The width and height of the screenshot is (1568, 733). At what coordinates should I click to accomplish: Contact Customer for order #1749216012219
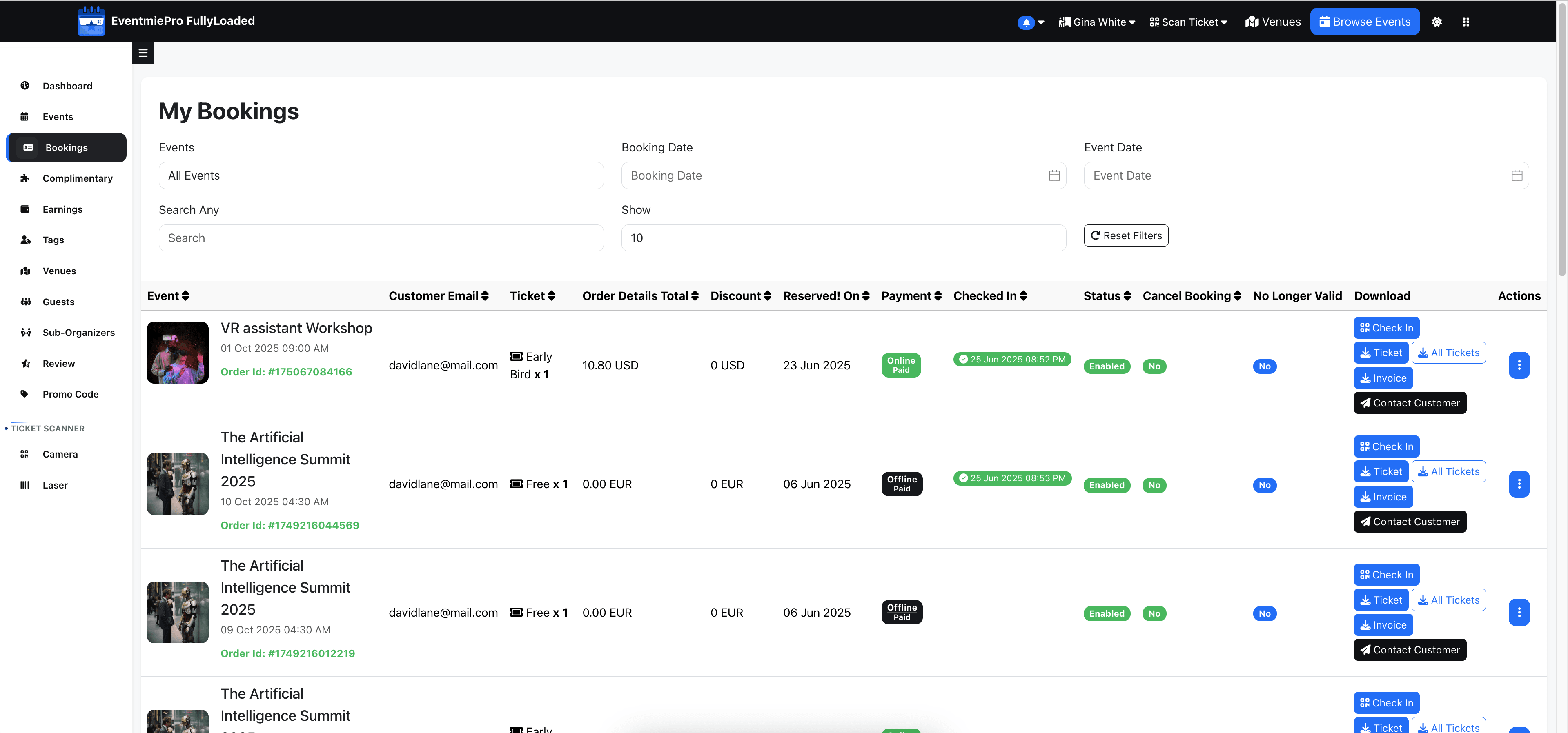pyautogui.click(x=1410, y=650)
